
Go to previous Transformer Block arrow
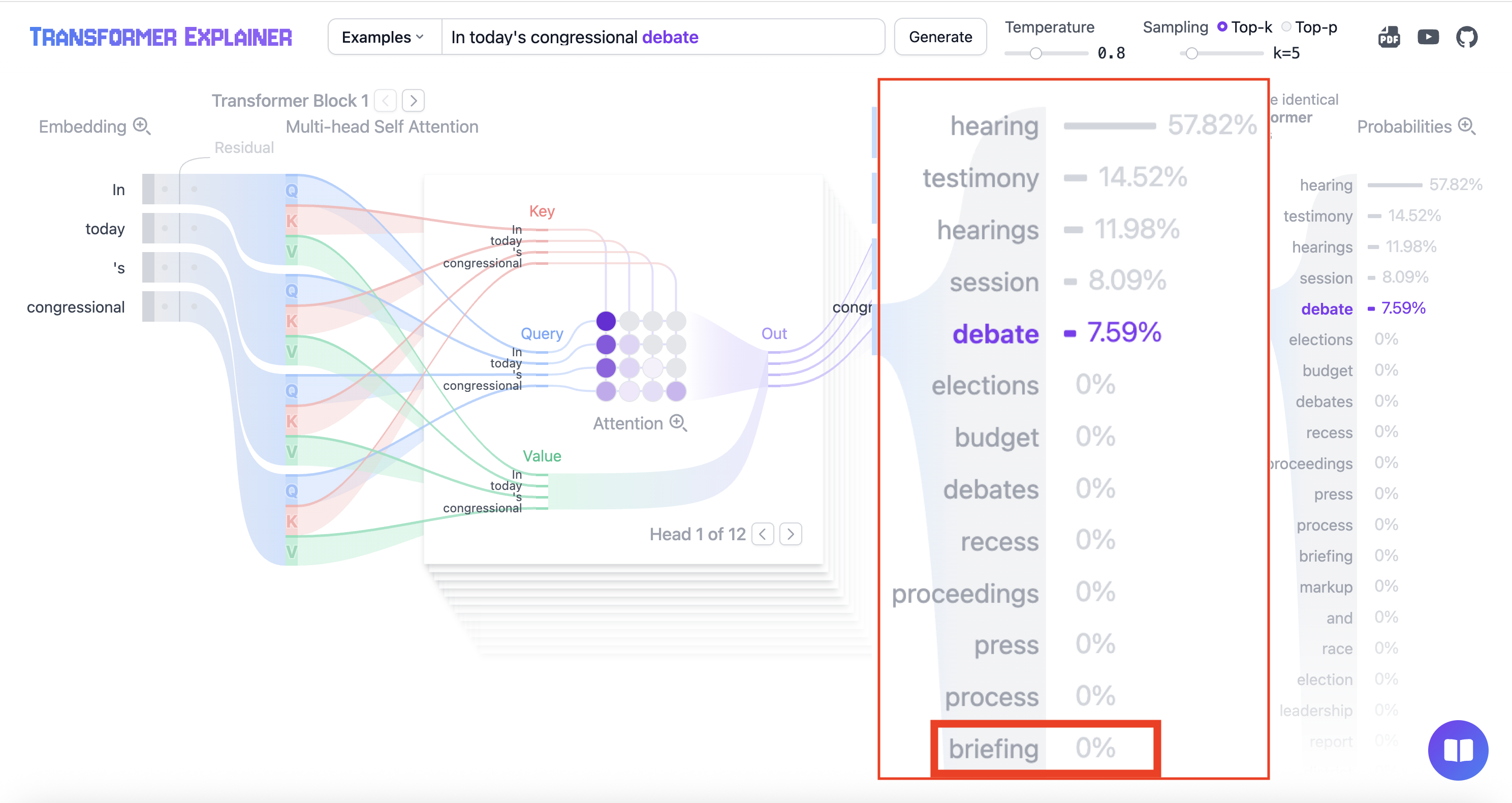pos(385,101)
